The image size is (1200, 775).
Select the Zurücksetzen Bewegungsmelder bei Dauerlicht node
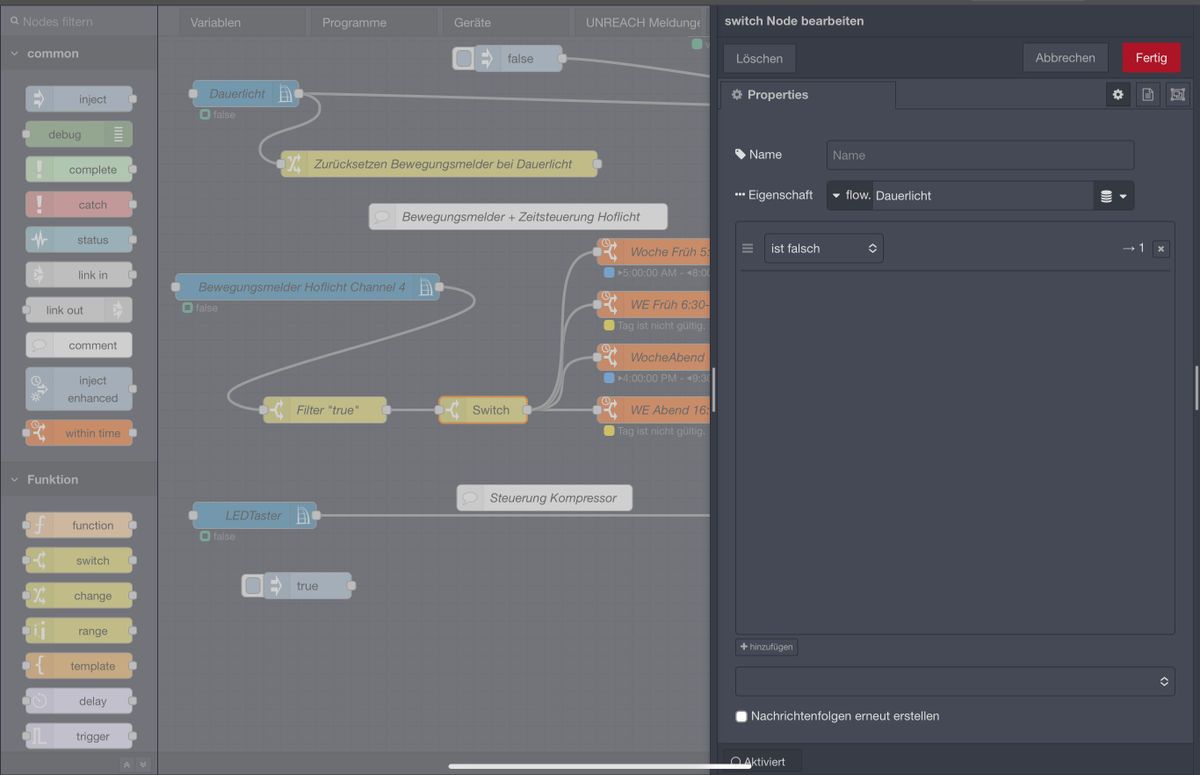click(x=439, y=164)
